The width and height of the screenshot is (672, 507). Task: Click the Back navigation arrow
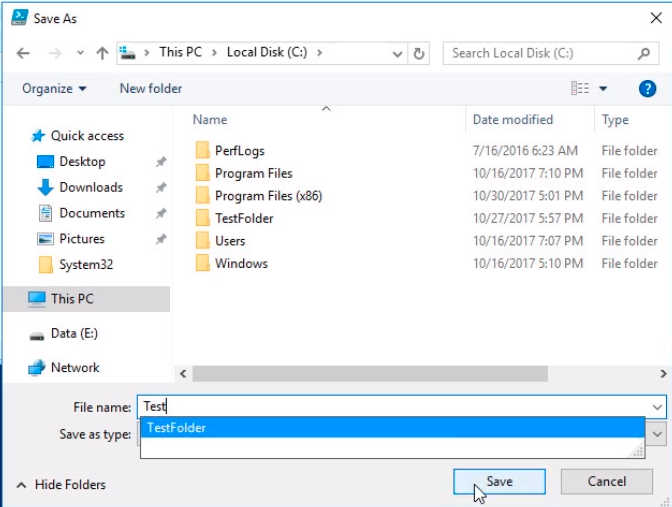22,53
